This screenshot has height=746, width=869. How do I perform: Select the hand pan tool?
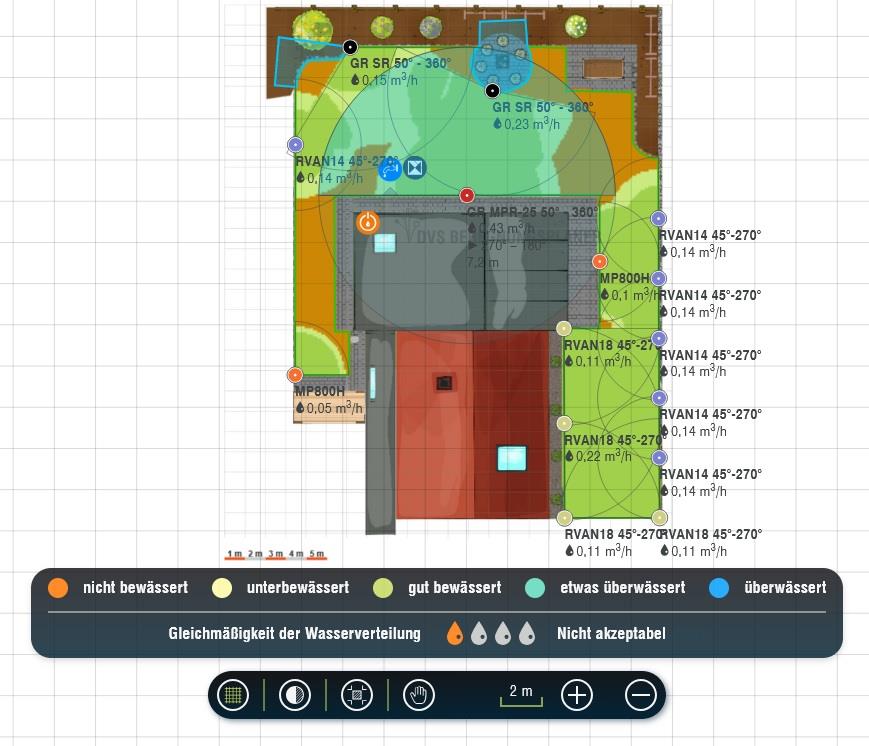(419, 695)
